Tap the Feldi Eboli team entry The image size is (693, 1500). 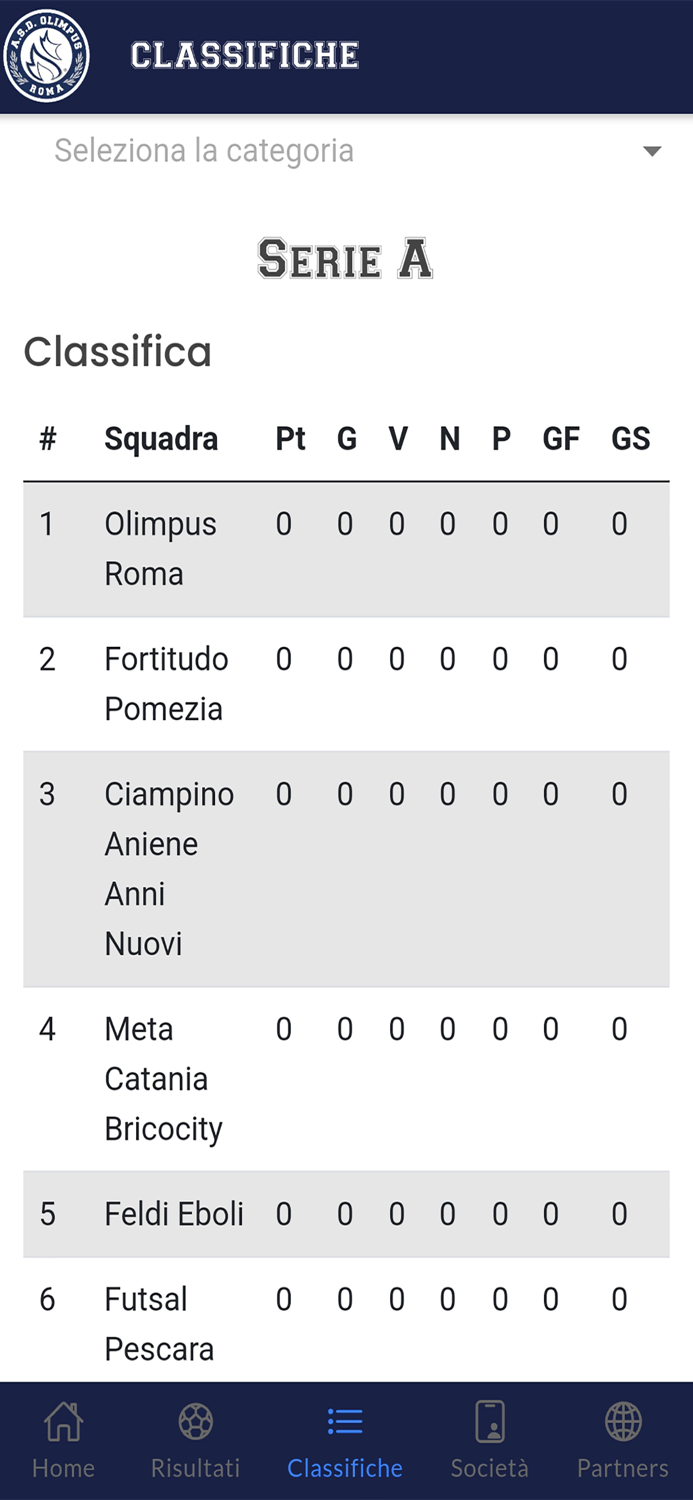coord(174,1214)
